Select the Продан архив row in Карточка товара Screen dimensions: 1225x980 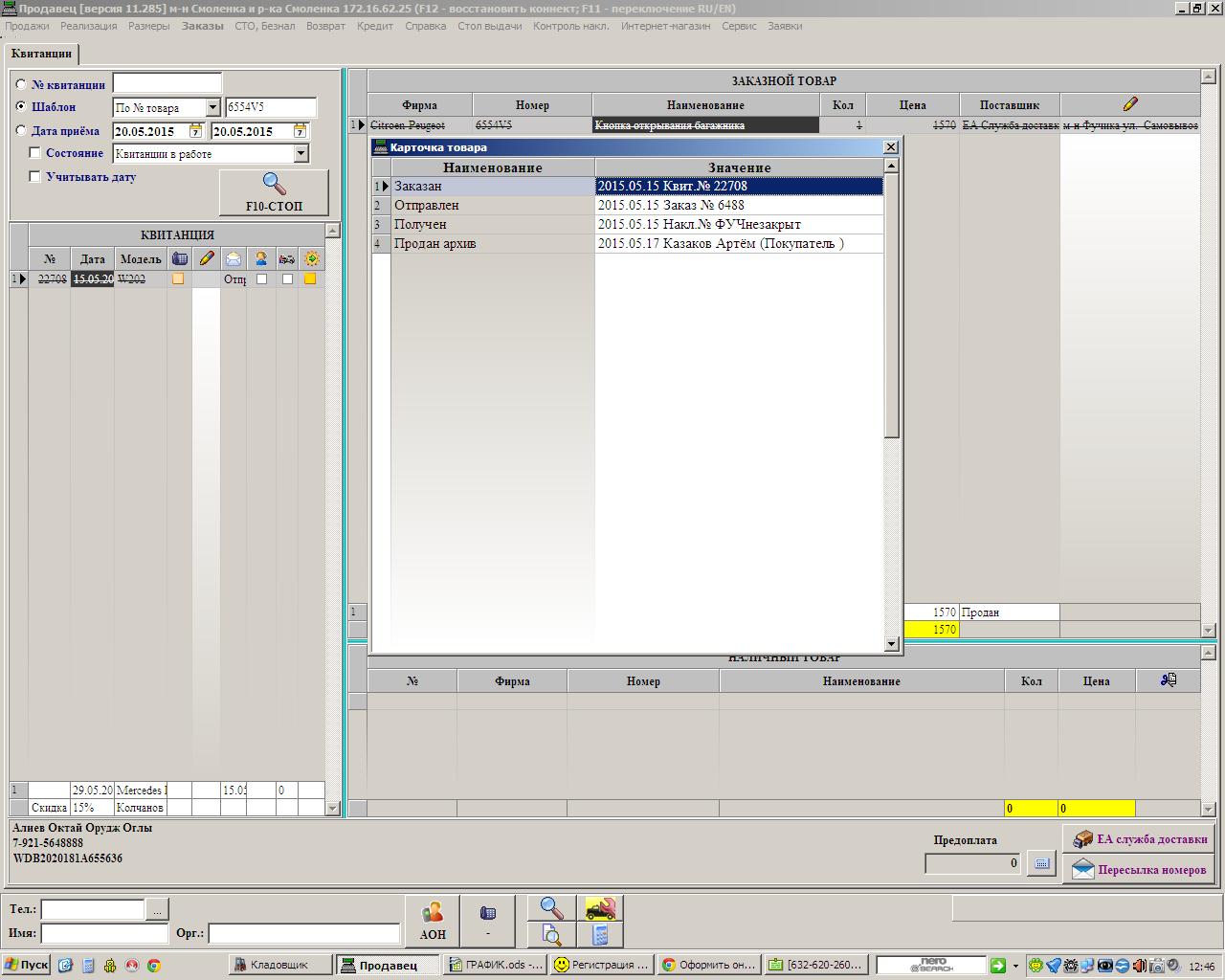pos(628,243)
